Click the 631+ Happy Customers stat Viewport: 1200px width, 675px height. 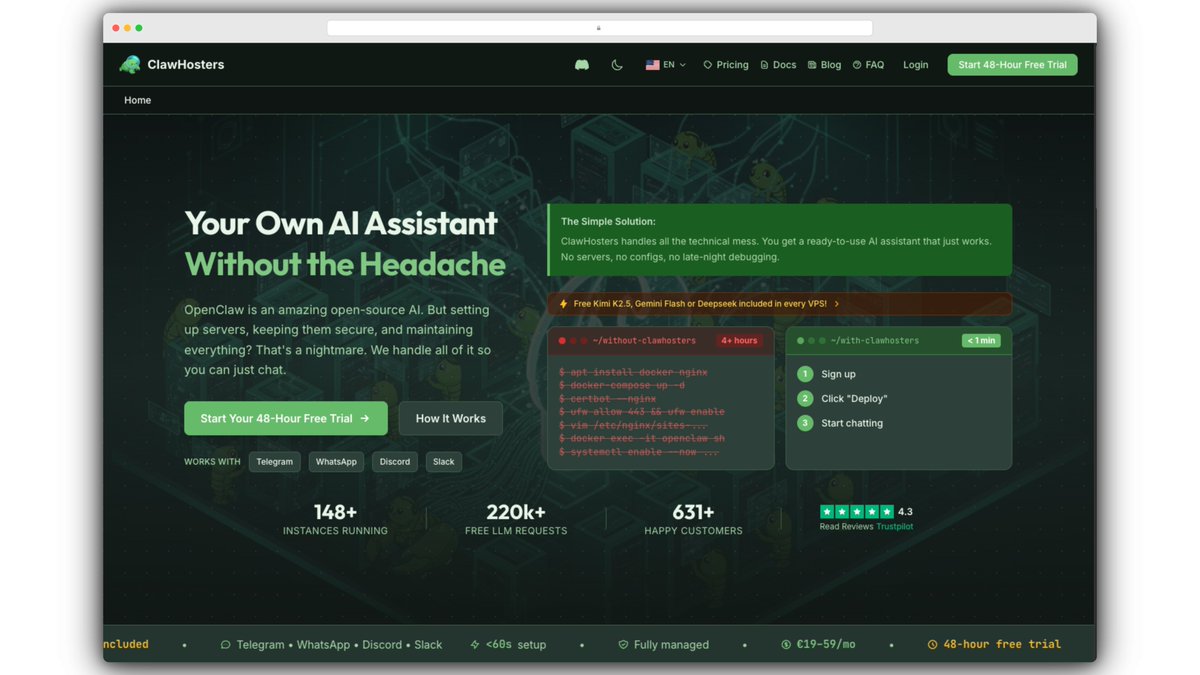pyautogui.click(x=693, y=520)
